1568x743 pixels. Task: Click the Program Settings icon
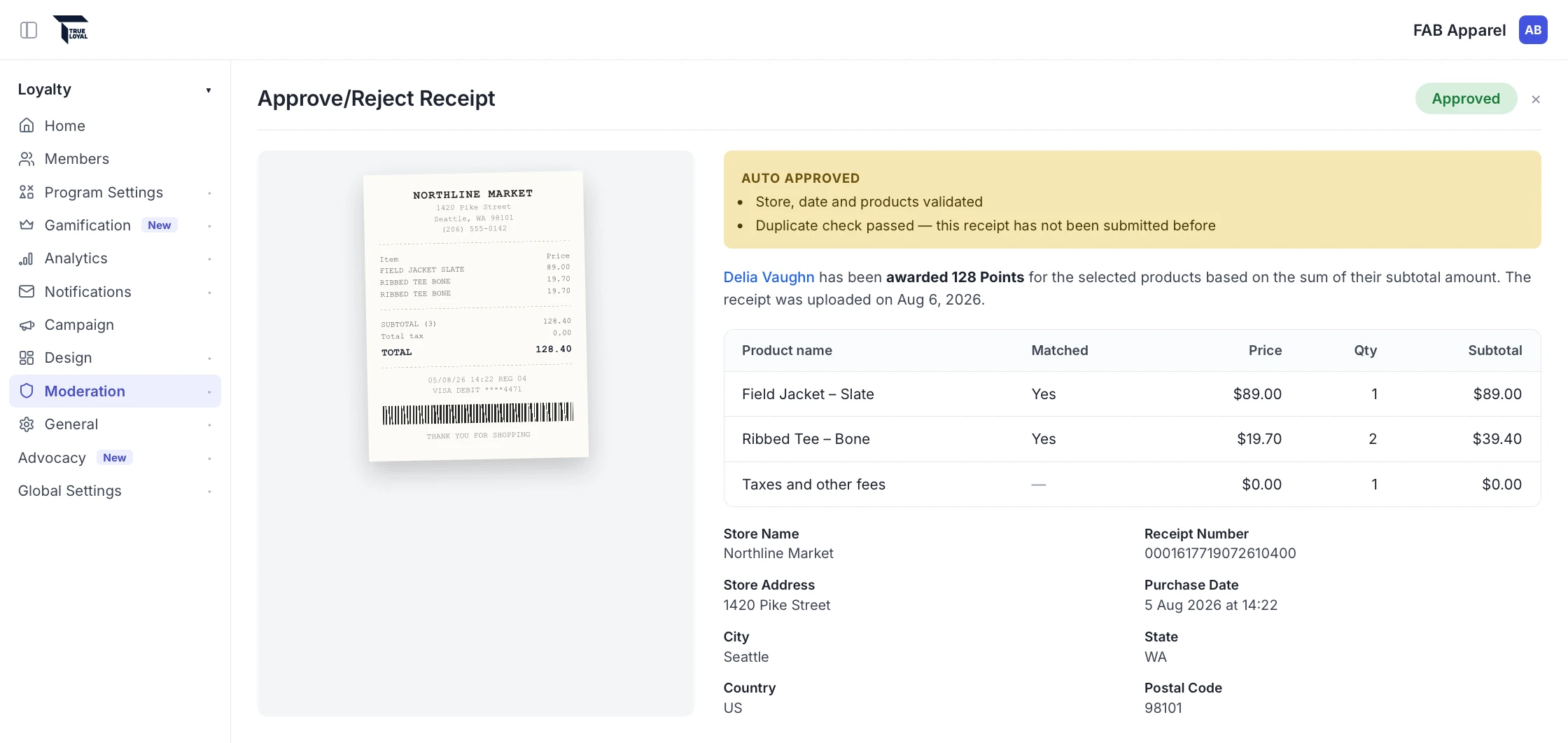(x=27, y=192)
